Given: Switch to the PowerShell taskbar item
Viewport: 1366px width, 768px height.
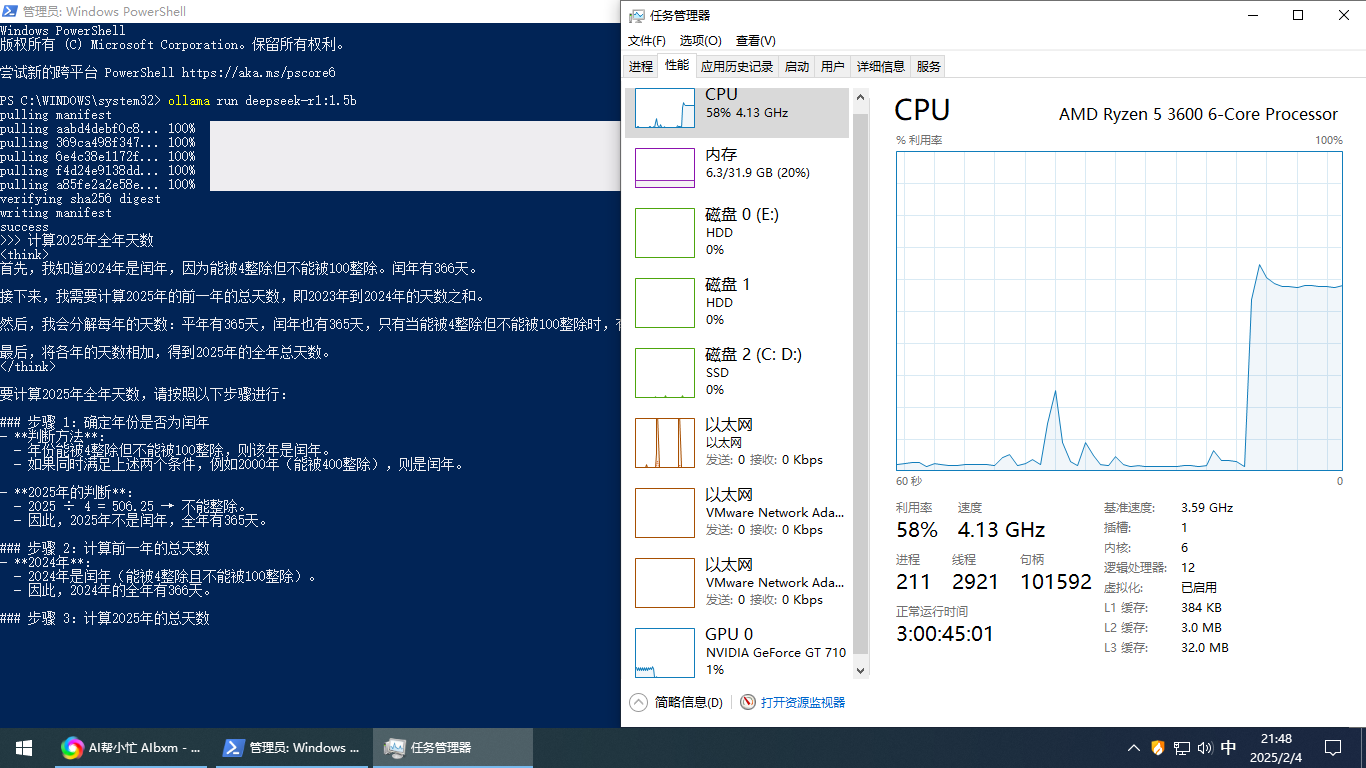Looking at the screenshot, I should pos(292,747).
